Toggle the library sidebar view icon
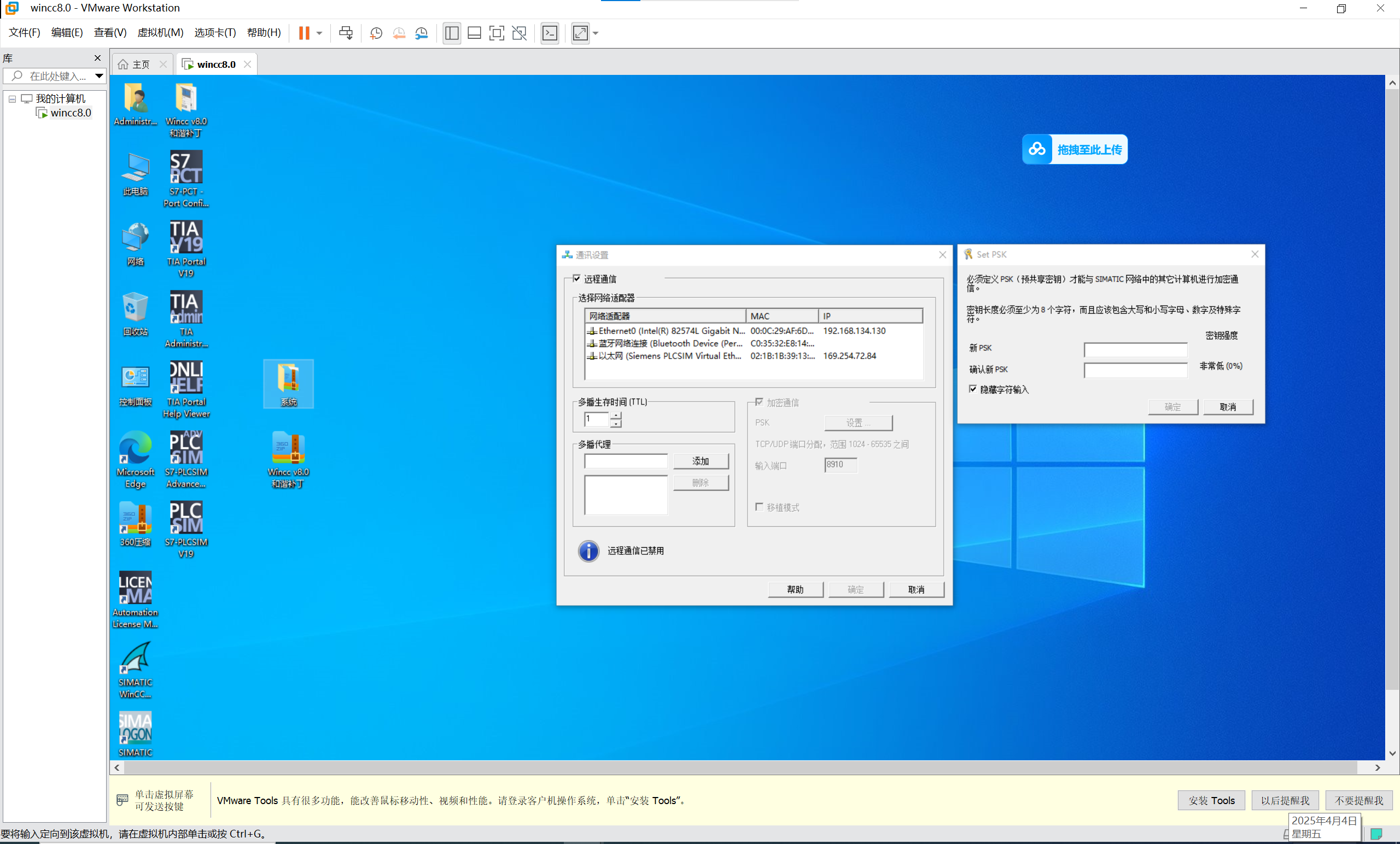The width and height of the screenshot is (1400, 844). point(452,33)
